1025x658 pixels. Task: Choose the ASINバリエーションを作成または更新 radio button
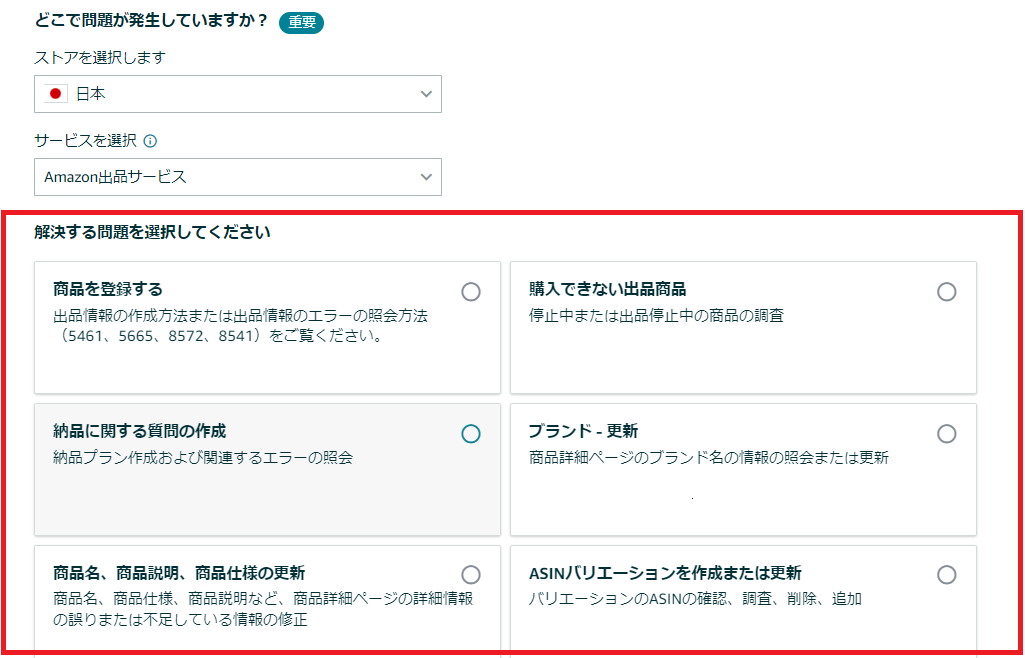(x=946, y=575)
